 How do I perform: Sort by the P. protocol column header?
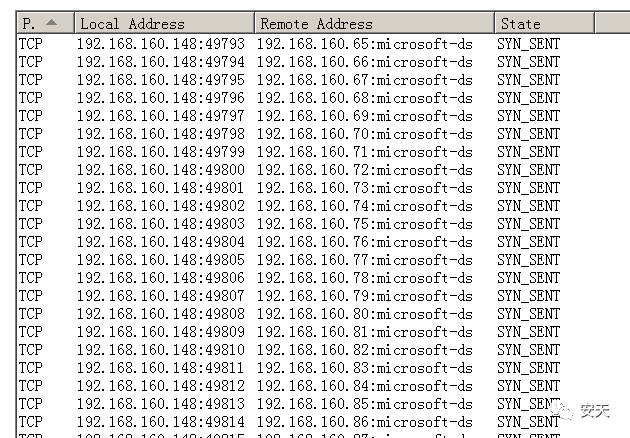pyautogui.click(x=45, y=23)
